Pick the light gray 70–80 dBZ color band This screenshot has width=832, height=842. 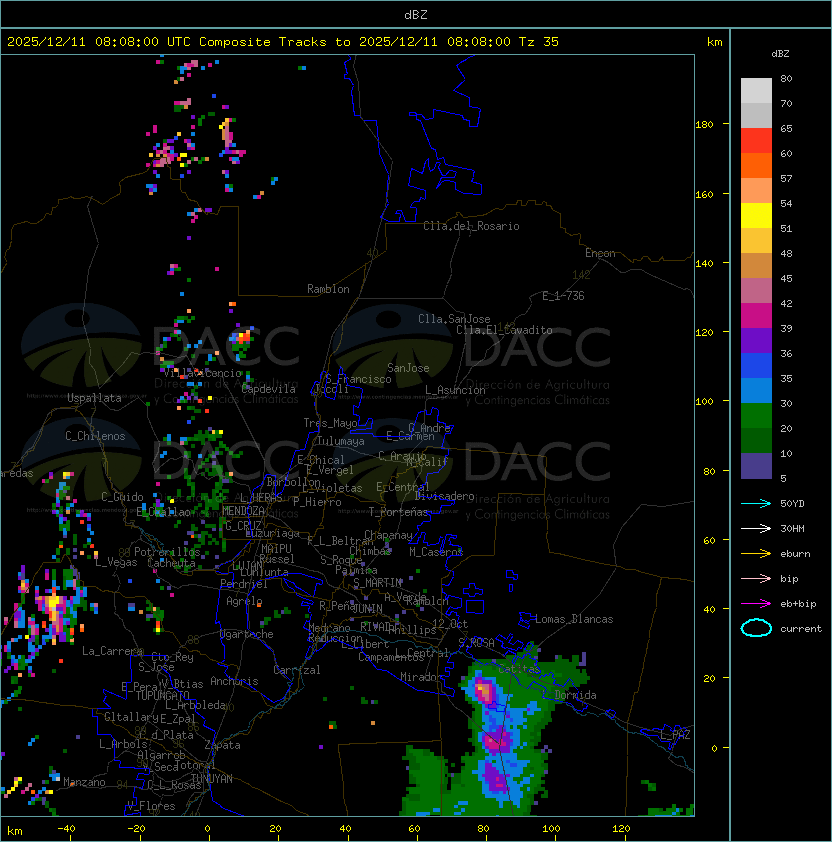756,91
